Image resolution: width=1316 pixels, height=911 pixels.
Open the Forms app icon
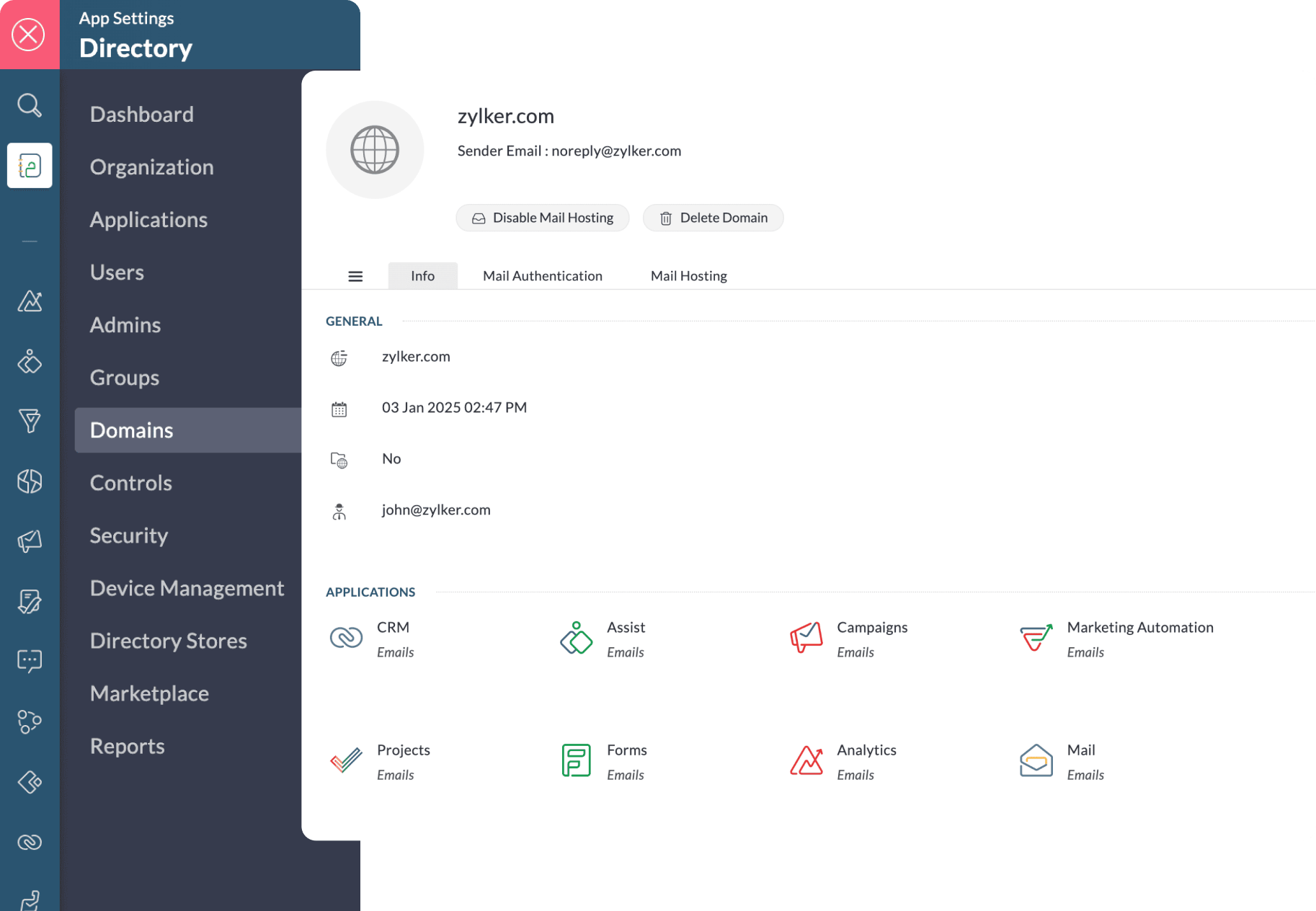point(575,760)
